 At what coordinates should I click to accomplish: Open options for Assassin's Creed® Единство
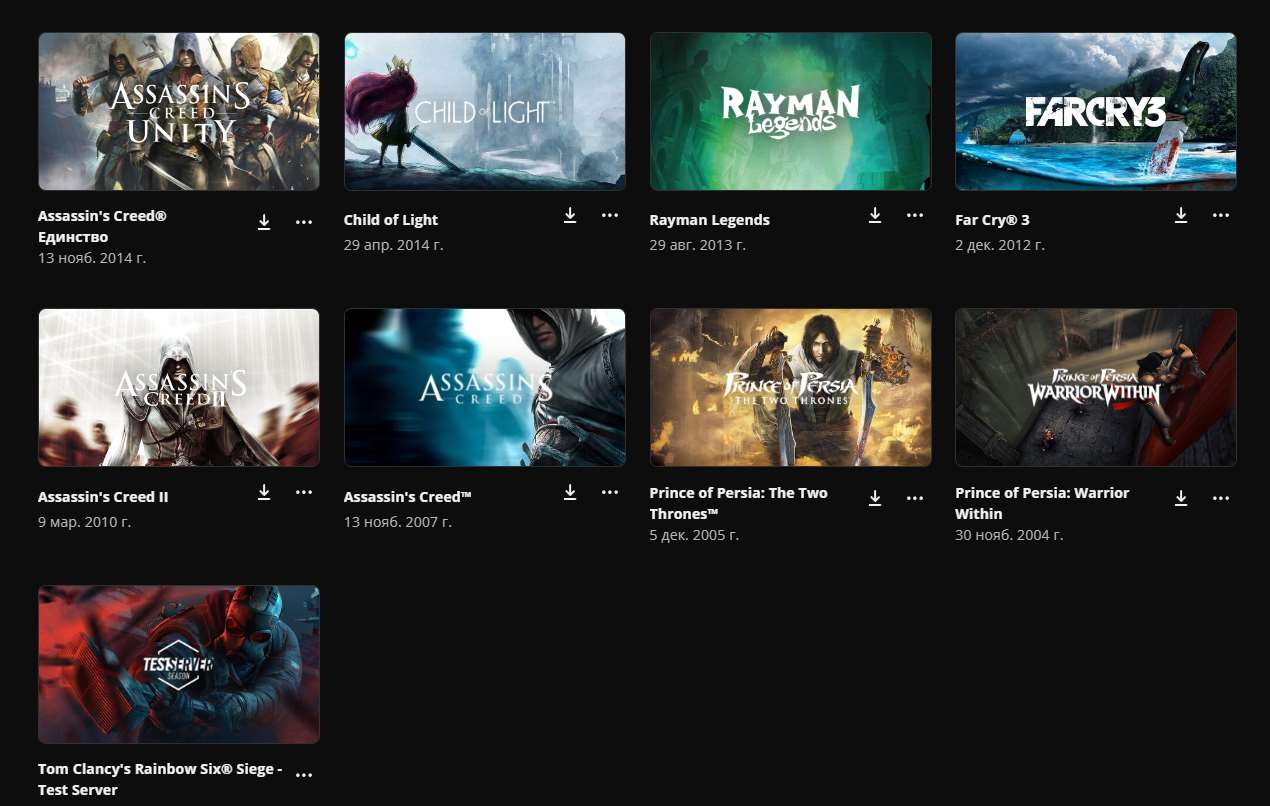304,222
